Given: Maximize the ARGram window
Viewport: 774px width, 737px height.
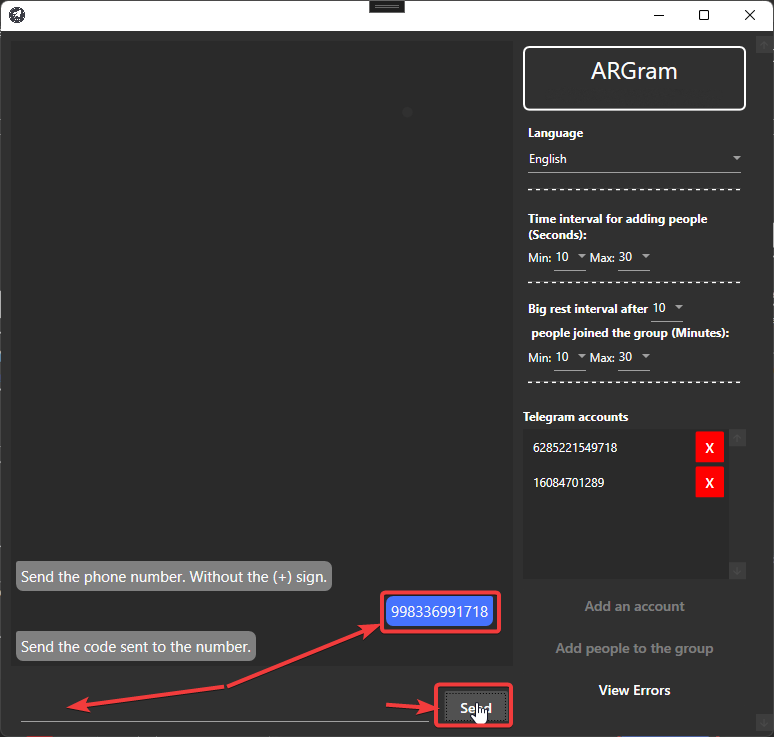Looking at the screenshot, I should [x=704, y=15].
